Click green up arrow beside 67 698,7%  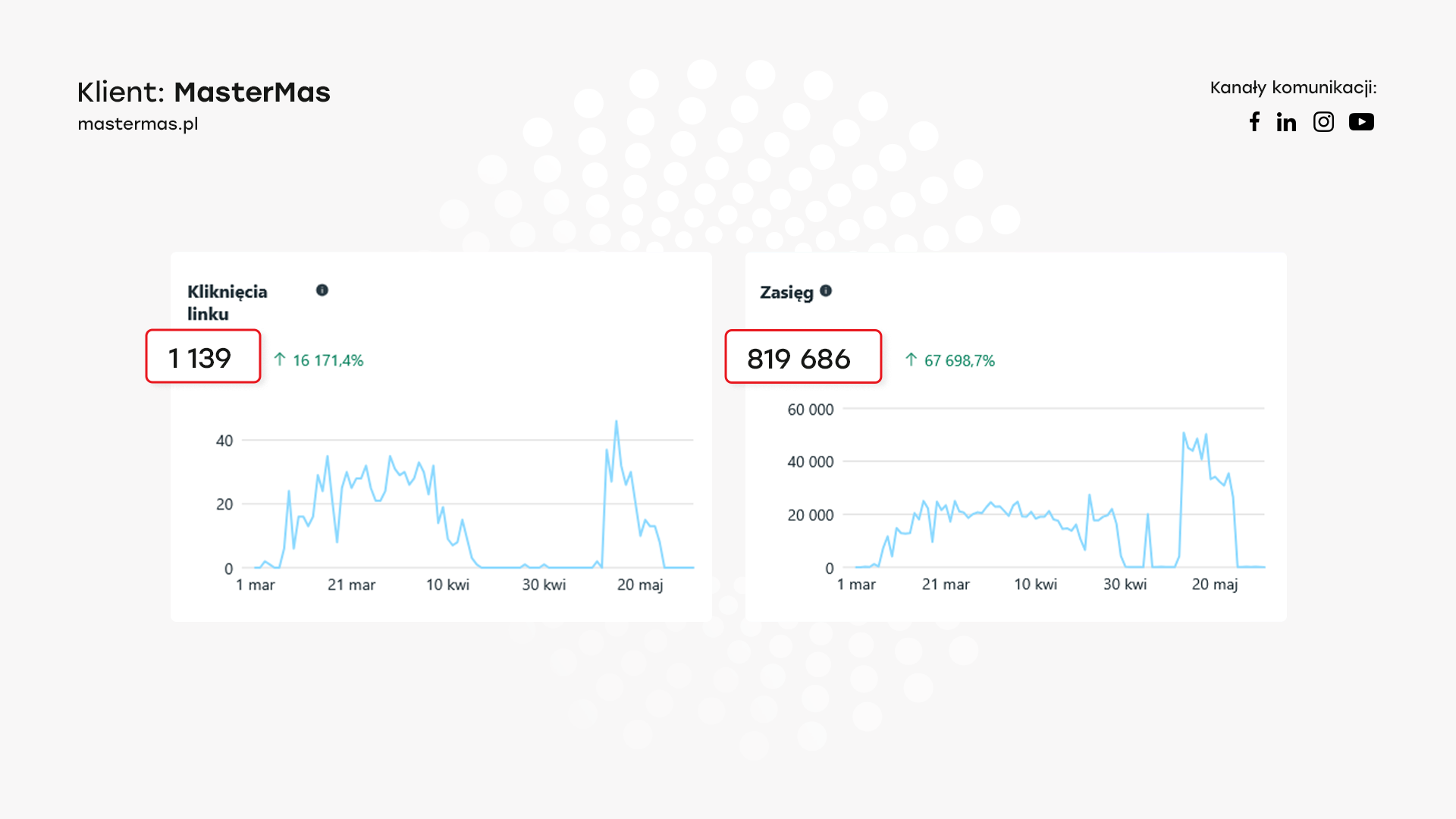(x=911, y=359)
